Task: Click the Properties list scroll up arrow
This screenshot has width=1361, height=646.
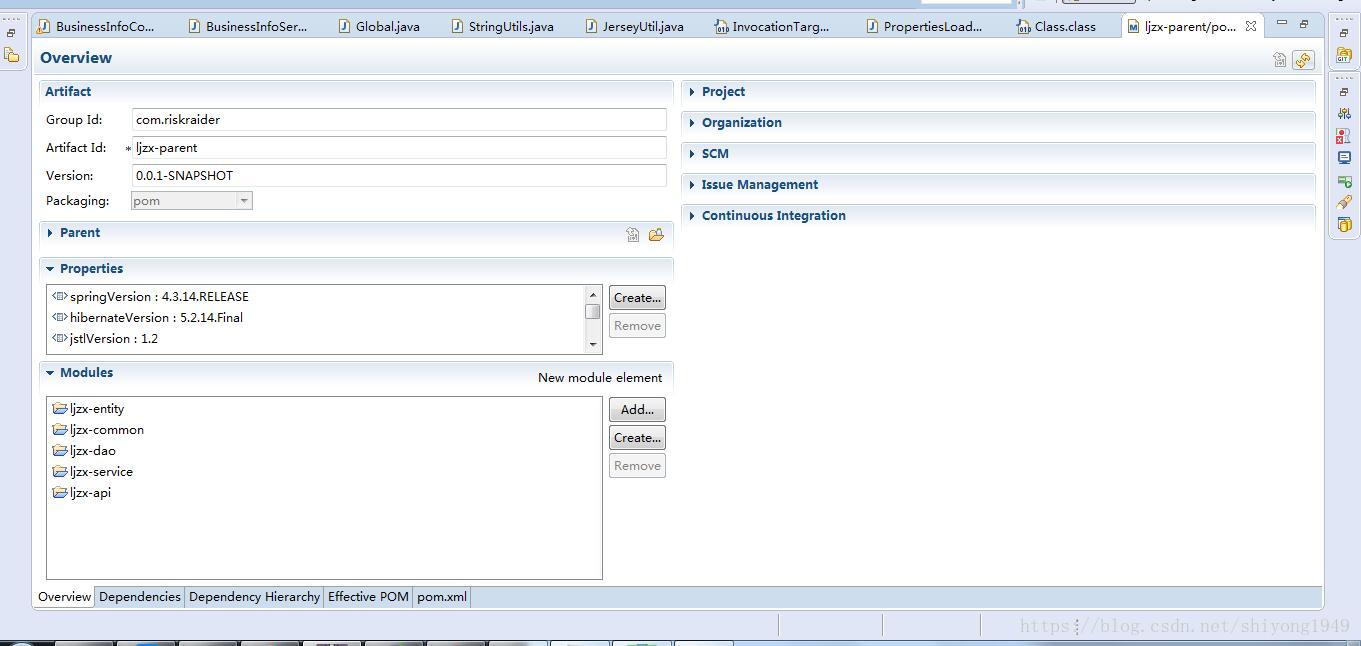Action: click(593, 294)
